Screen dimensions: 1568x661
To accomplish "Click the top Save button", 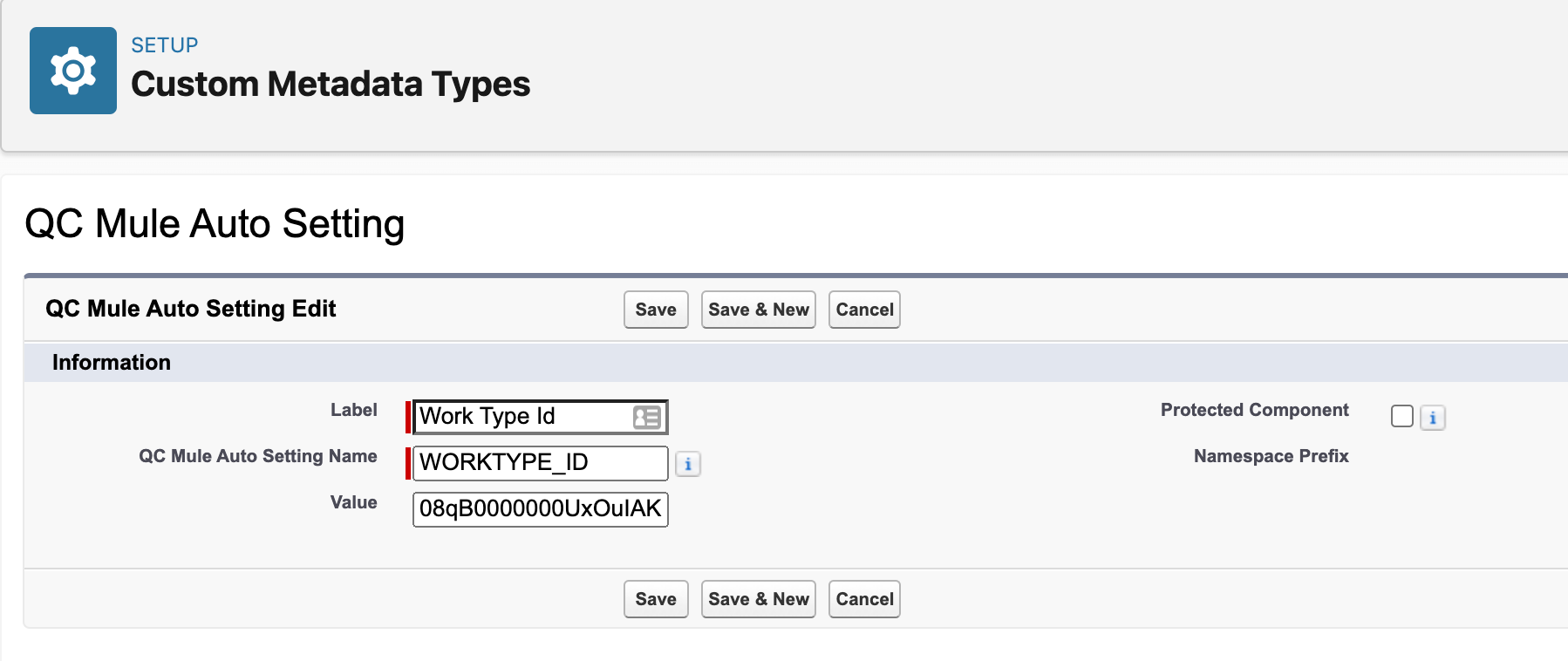I will [x=656, y=310].
